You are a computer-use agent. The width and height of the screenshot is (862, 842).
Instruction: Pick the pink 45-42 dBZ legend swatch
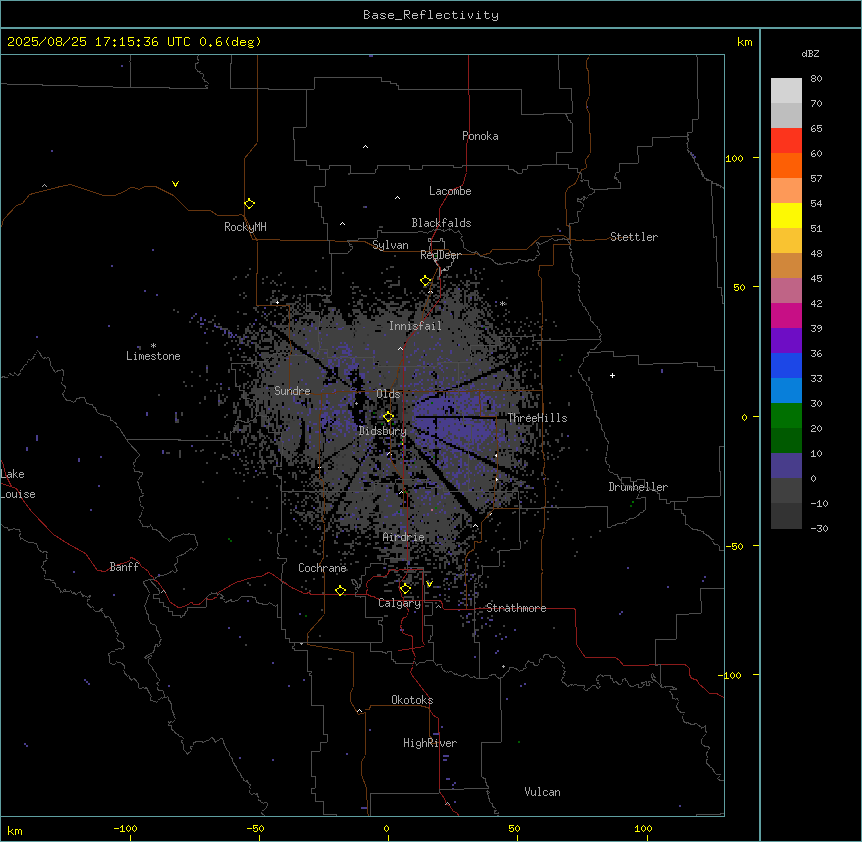click(786, 290)
